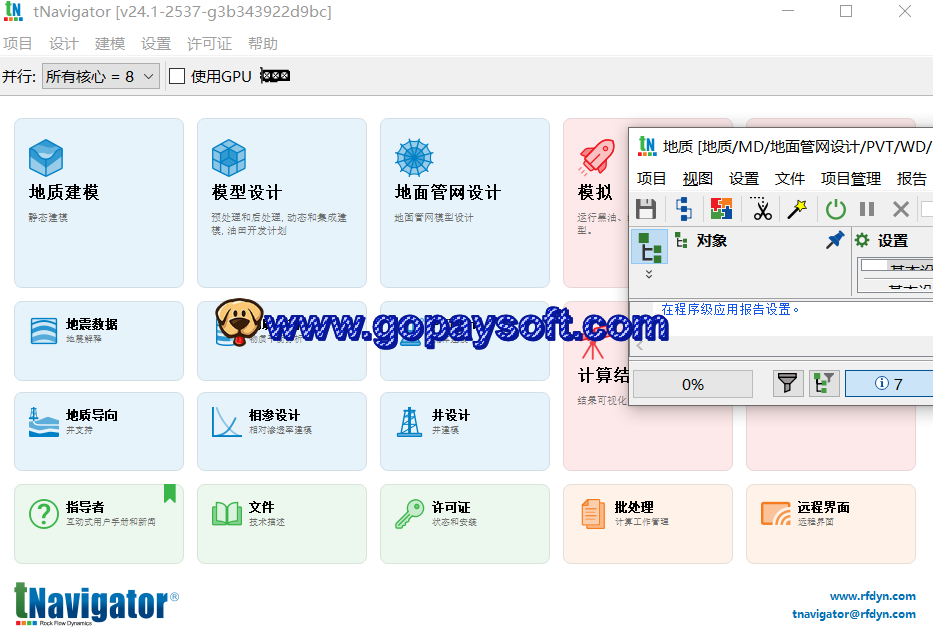
Task: Click the tNavigator logo at bottom
Action: pos(96,604)
